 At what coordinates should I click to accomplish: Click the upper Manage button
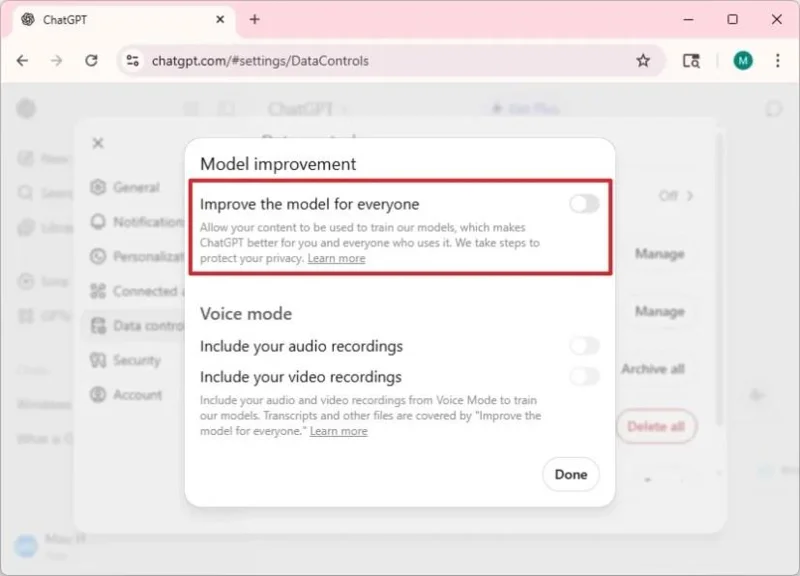(659, 254)
